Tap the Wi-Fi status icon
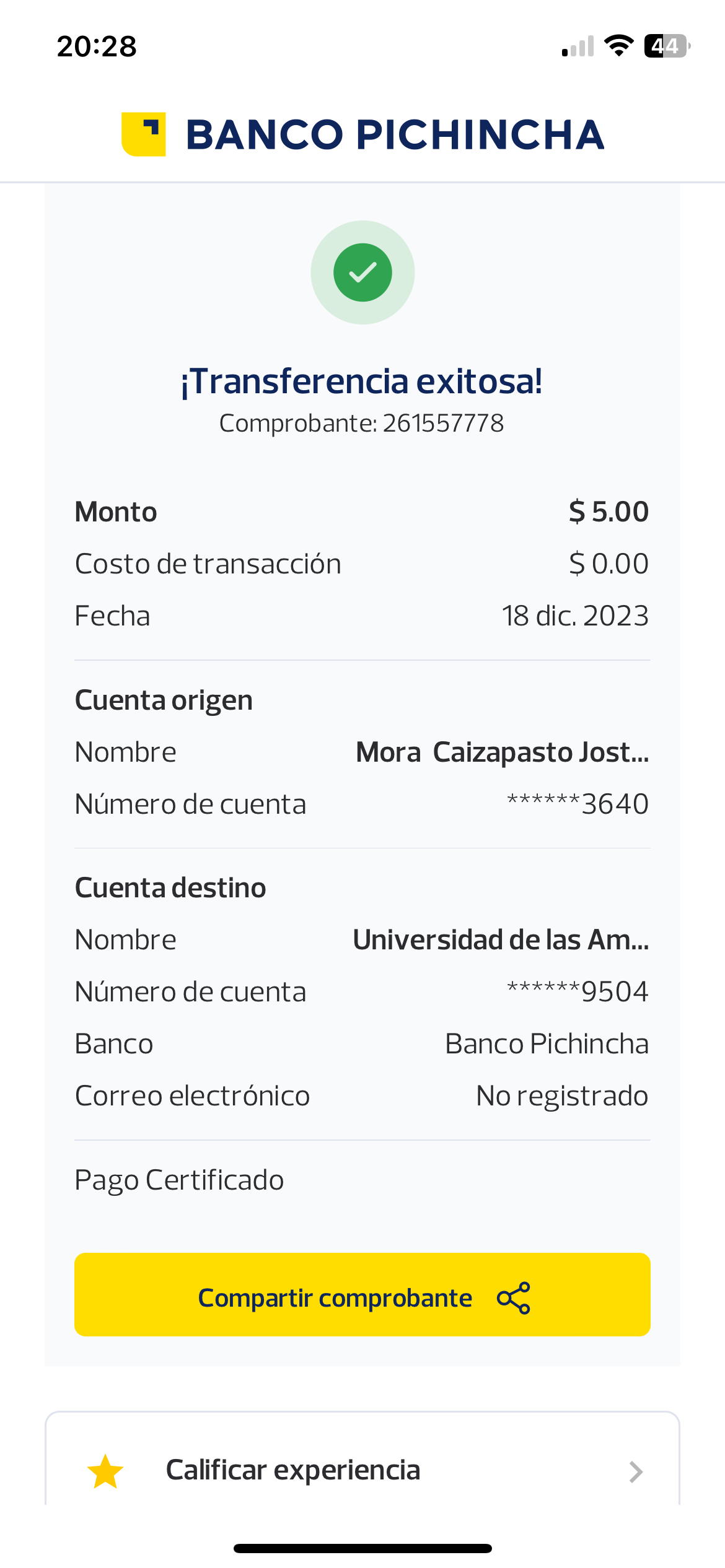Screen dimensions: 725x1568 click(x=618, y=46)
